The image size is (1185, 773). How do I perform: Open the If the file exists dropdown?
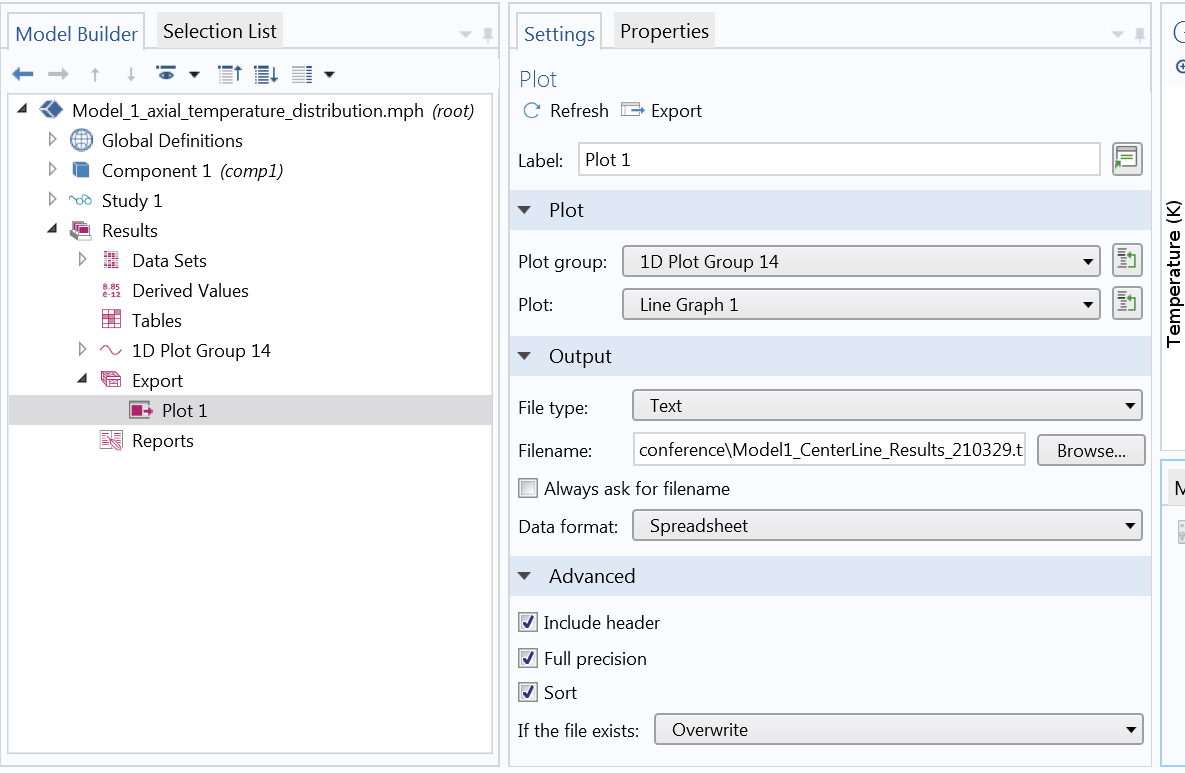(x=897, y=730)
